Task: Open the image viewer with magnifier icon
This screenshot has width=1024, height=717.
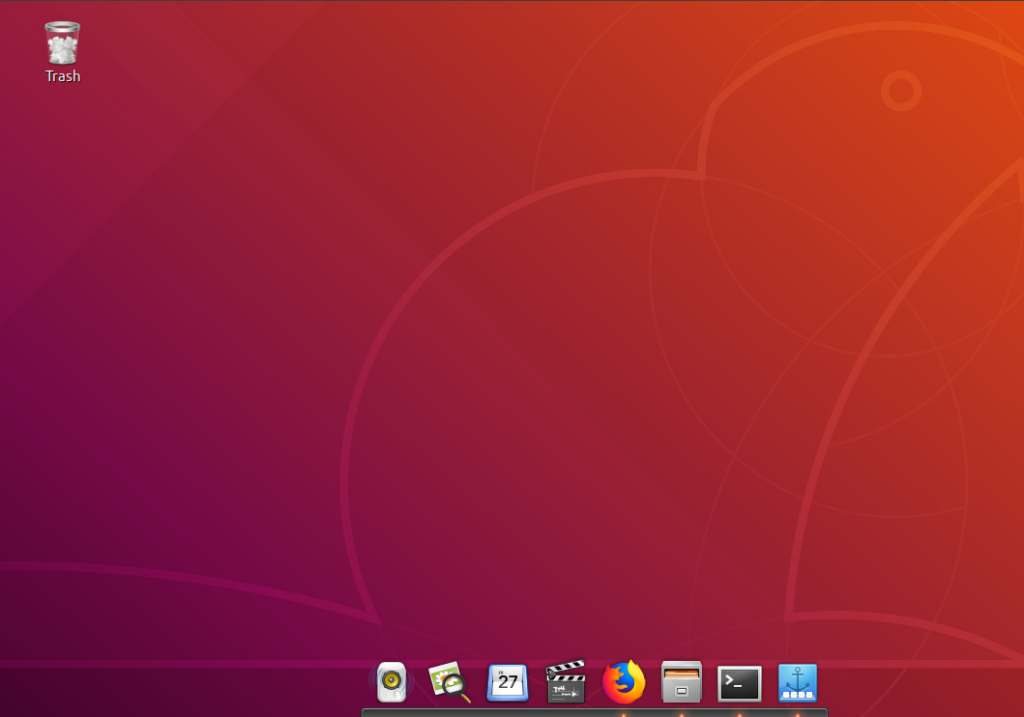Action: tap(449, 683)
